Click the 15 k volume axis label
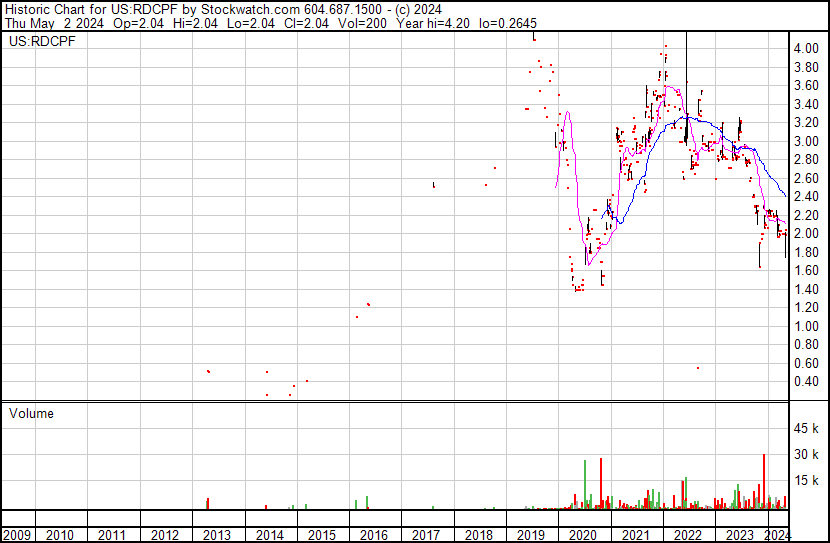The height and width of the screenshot is (543, 830). point(807,482)
